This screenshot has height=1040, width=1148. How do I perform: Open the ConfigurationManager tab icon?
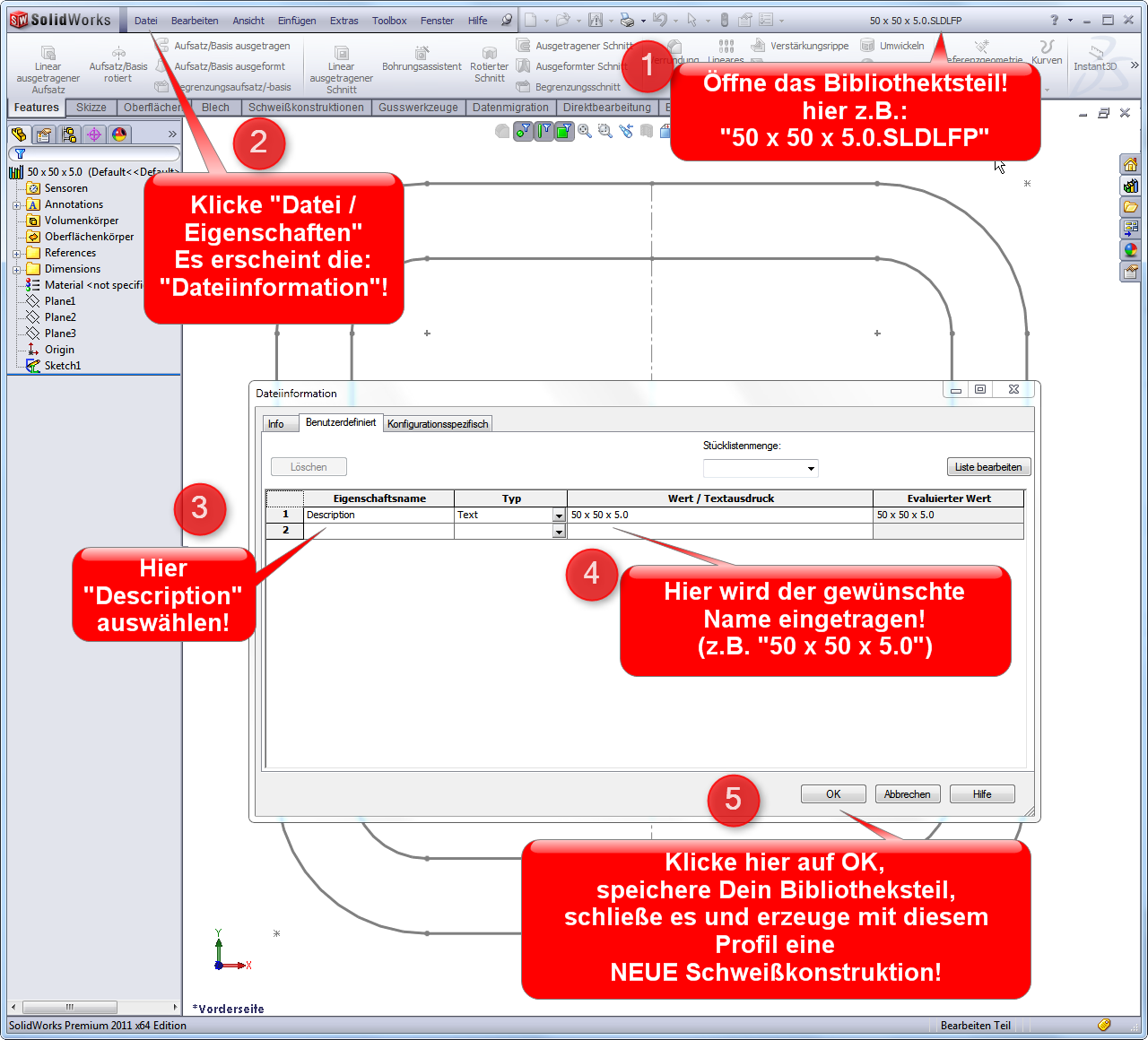[69, 134]
